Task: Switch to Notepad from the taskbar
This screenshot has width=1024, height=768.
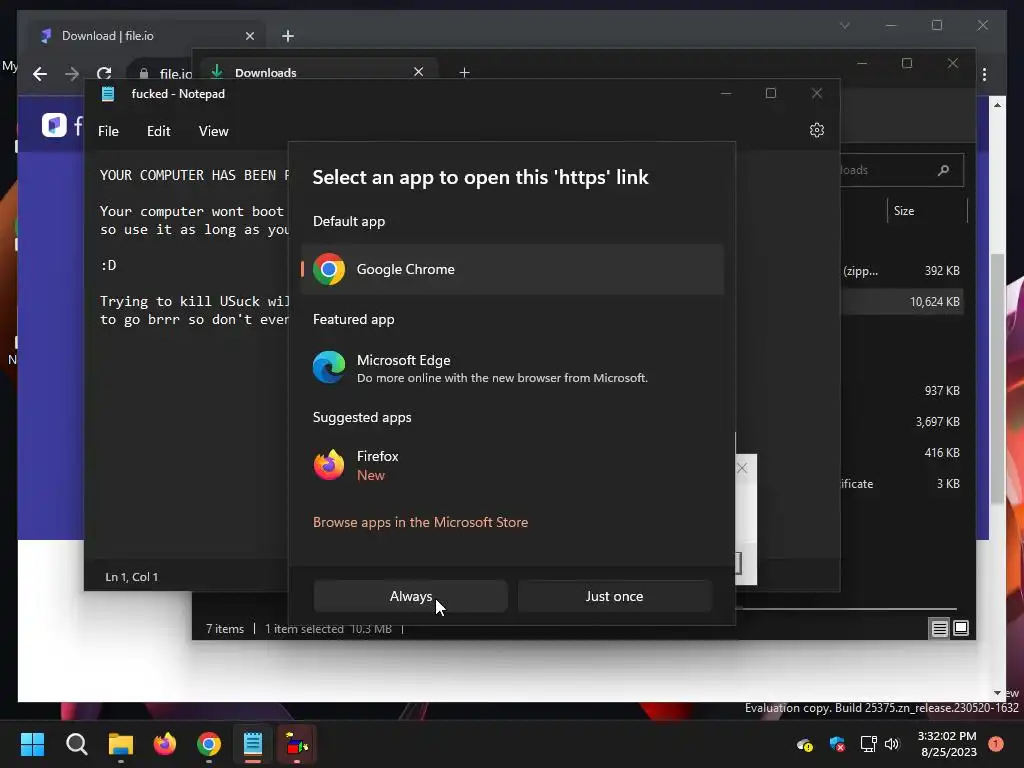Action: [x=253, y=744]
